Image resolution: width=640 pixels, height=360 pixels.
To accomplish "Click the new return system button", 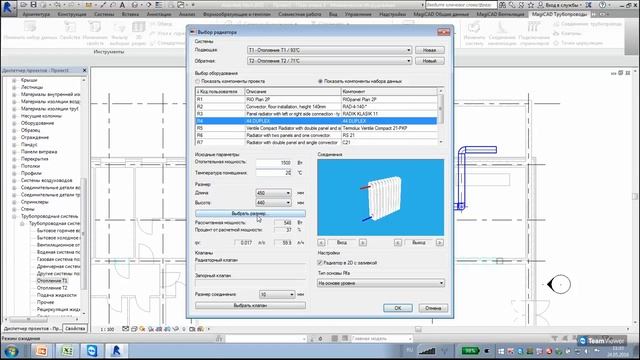I will [x=430, y=61].
